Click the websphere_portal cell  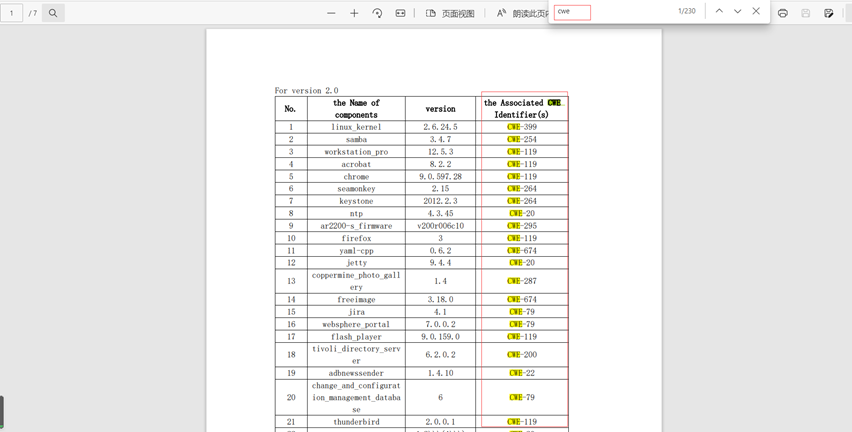(356, 324)
